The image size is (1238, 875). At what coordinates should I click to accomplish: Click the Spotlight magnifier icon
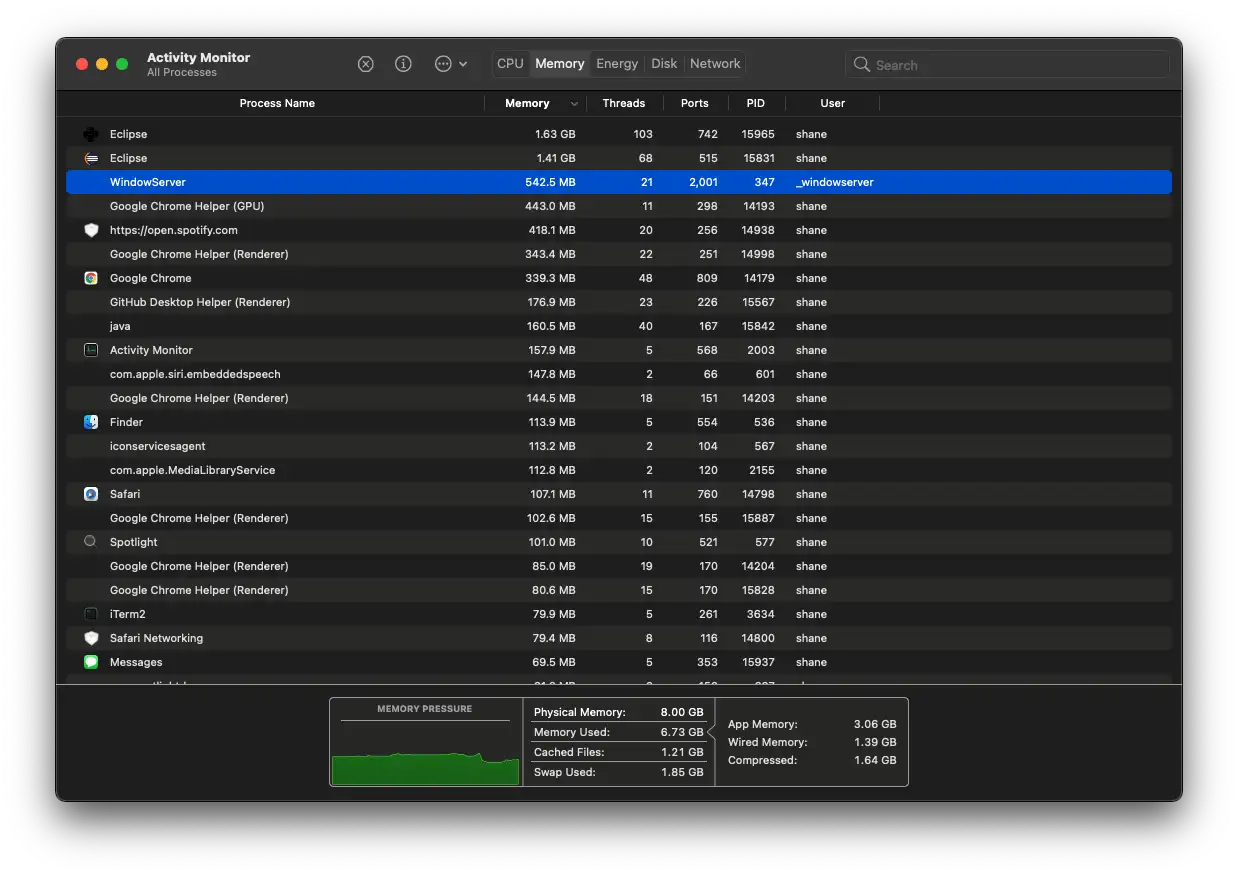pyautogui.click(x=91, y=542)
